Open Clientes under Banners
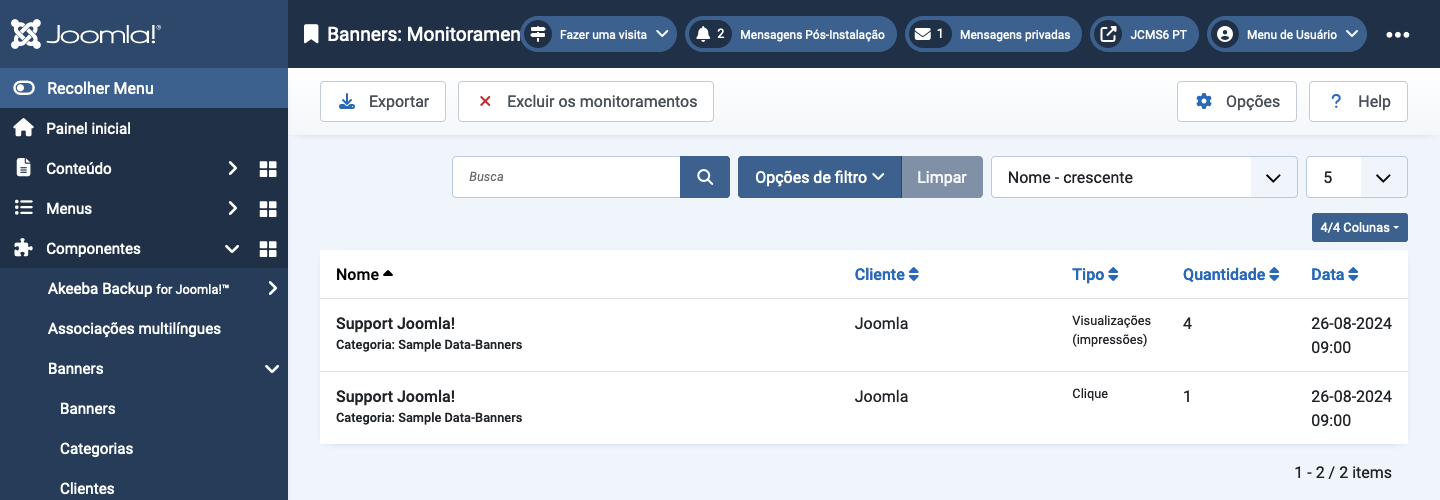The image size is (1440, 500). 87,488
